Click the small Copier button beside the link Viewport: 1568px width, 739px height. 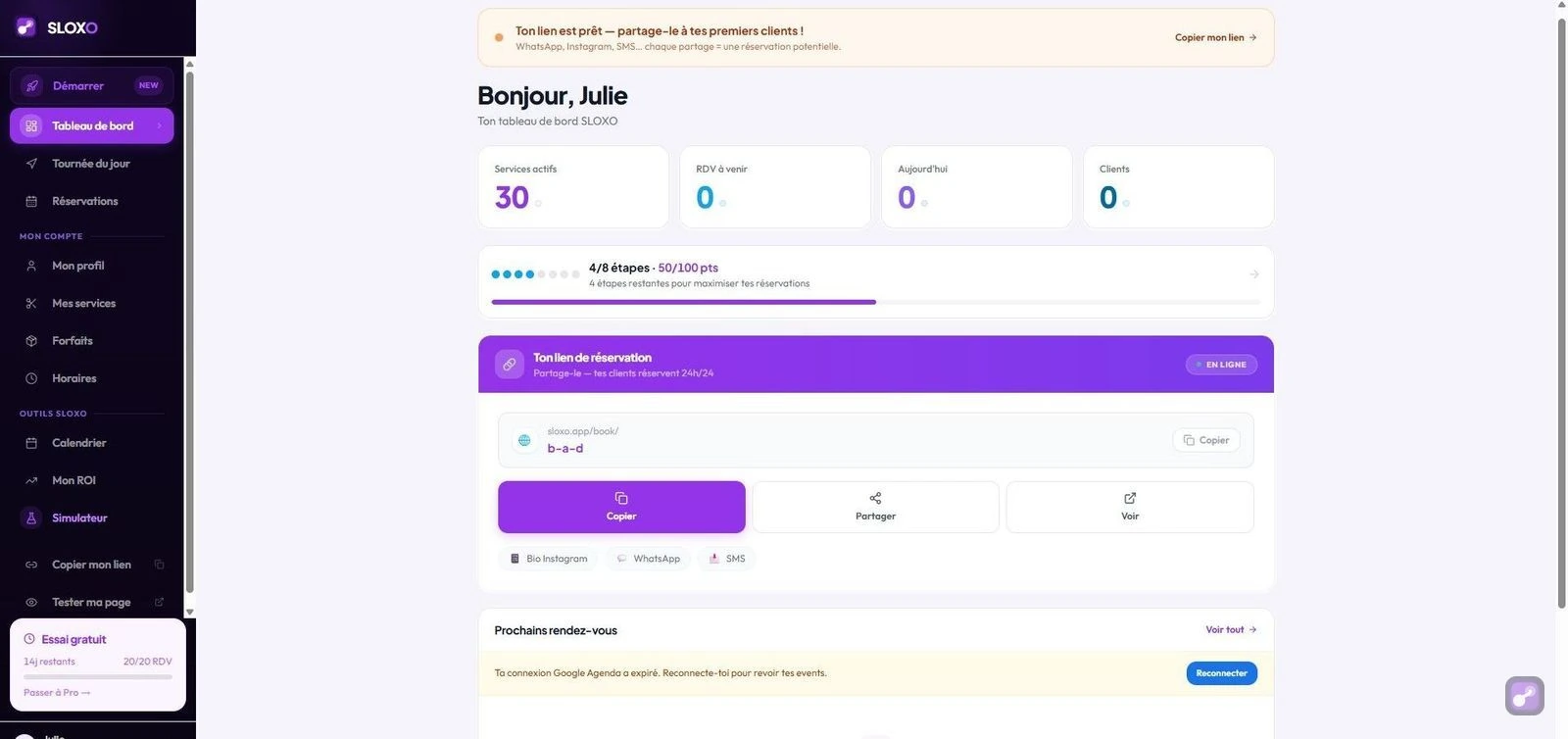(x=1206, y=440)
